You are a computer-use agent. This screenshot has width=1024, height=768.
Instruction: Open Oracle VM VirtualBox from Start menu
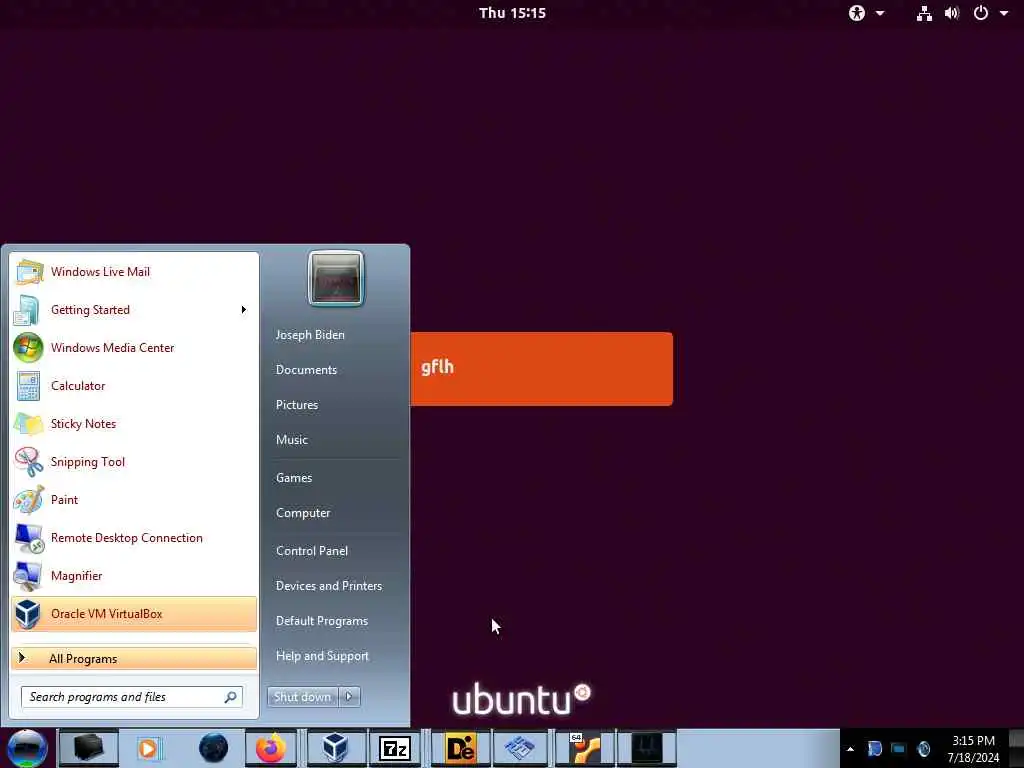[x=134, y=614]
